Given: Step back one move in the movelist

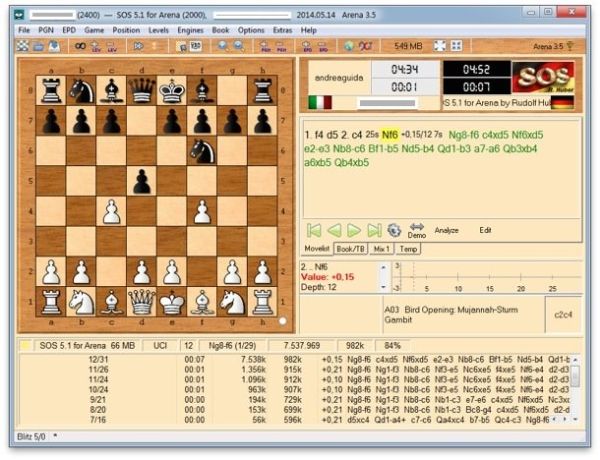Looking at the screenshot, I should (333, 230).
